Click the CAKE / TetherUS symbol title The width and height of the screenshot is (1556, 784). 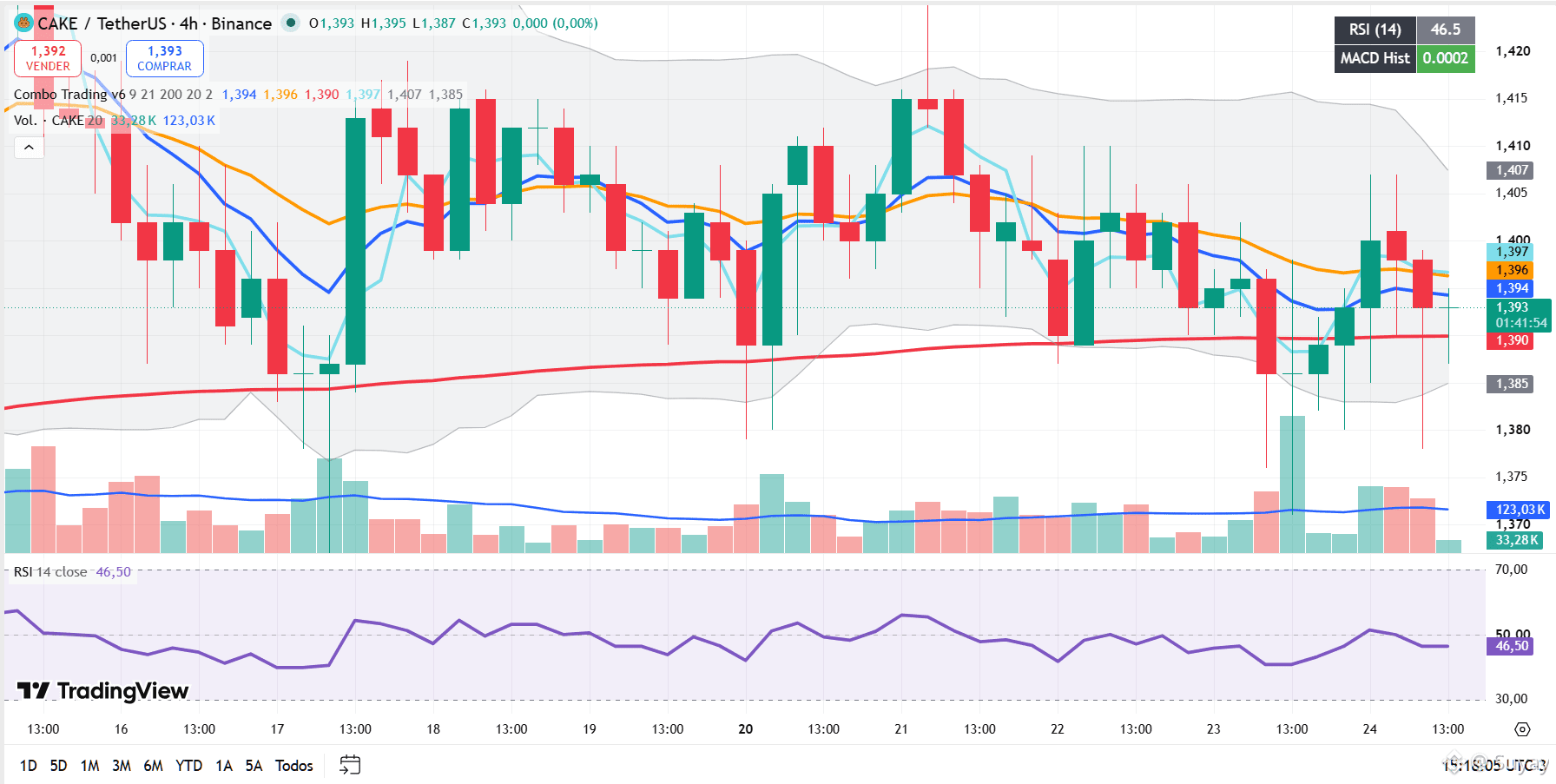(x=155, y=23)
